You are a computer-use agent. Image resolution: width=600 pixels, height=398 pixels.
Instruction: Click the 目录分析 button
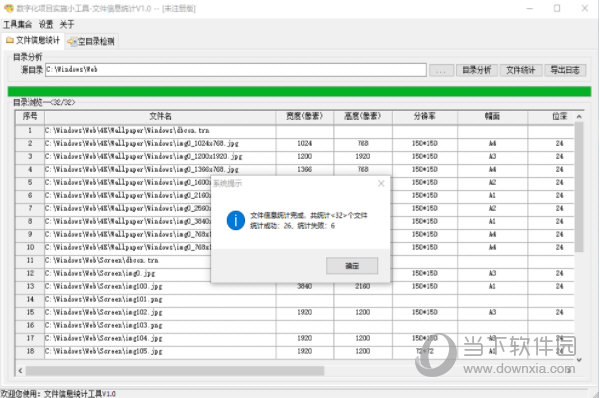point(477,70)
